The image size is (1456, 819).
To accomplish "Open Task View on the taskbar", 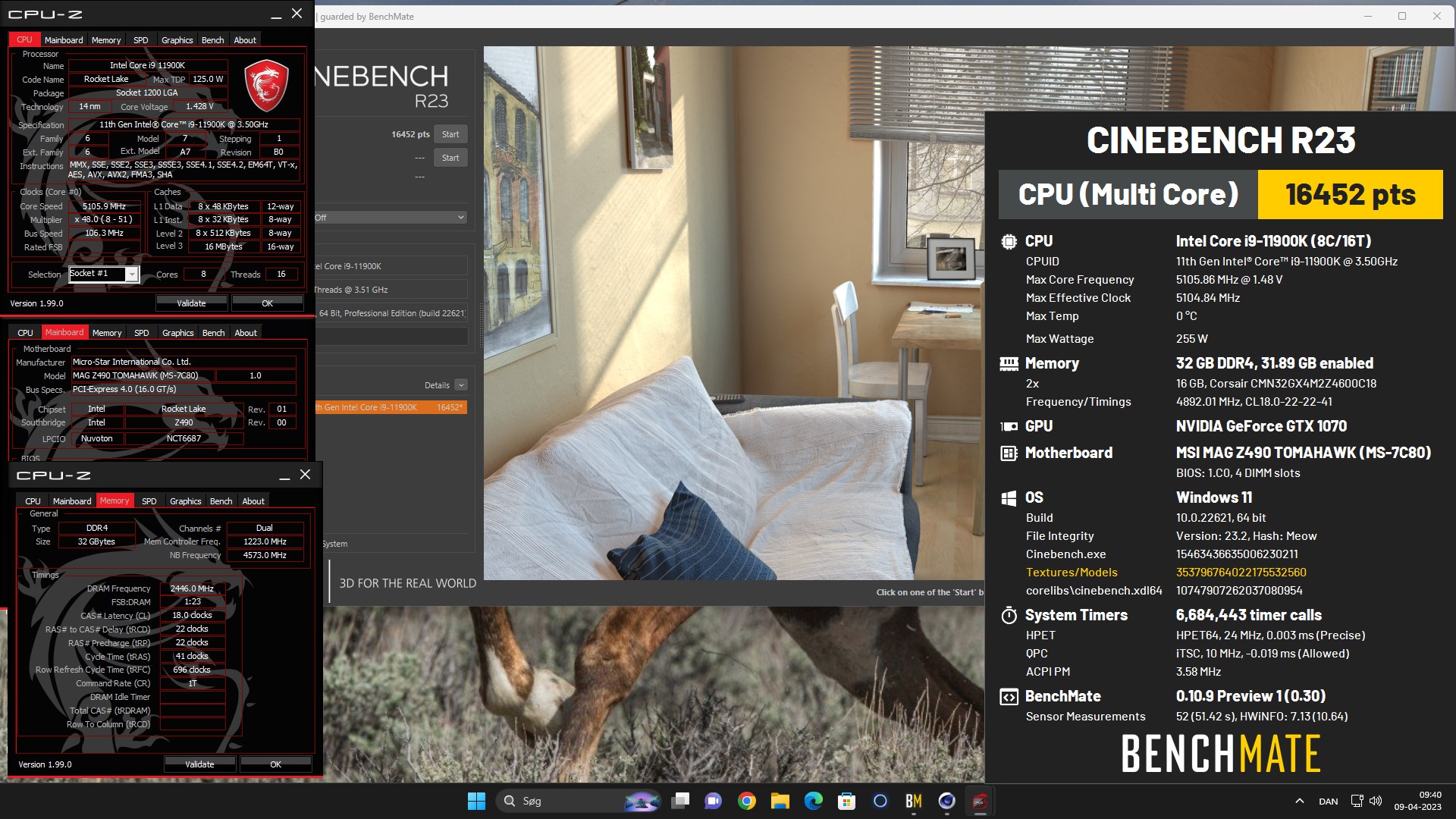I will (680, 801).
